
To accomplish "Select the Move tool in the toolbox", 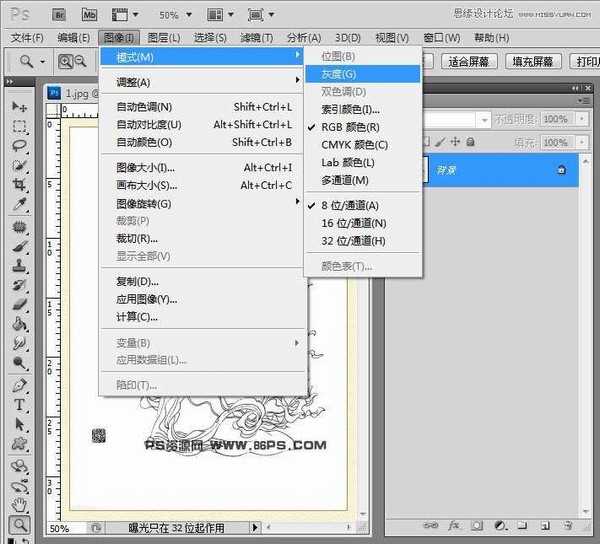I will (19, 106).
